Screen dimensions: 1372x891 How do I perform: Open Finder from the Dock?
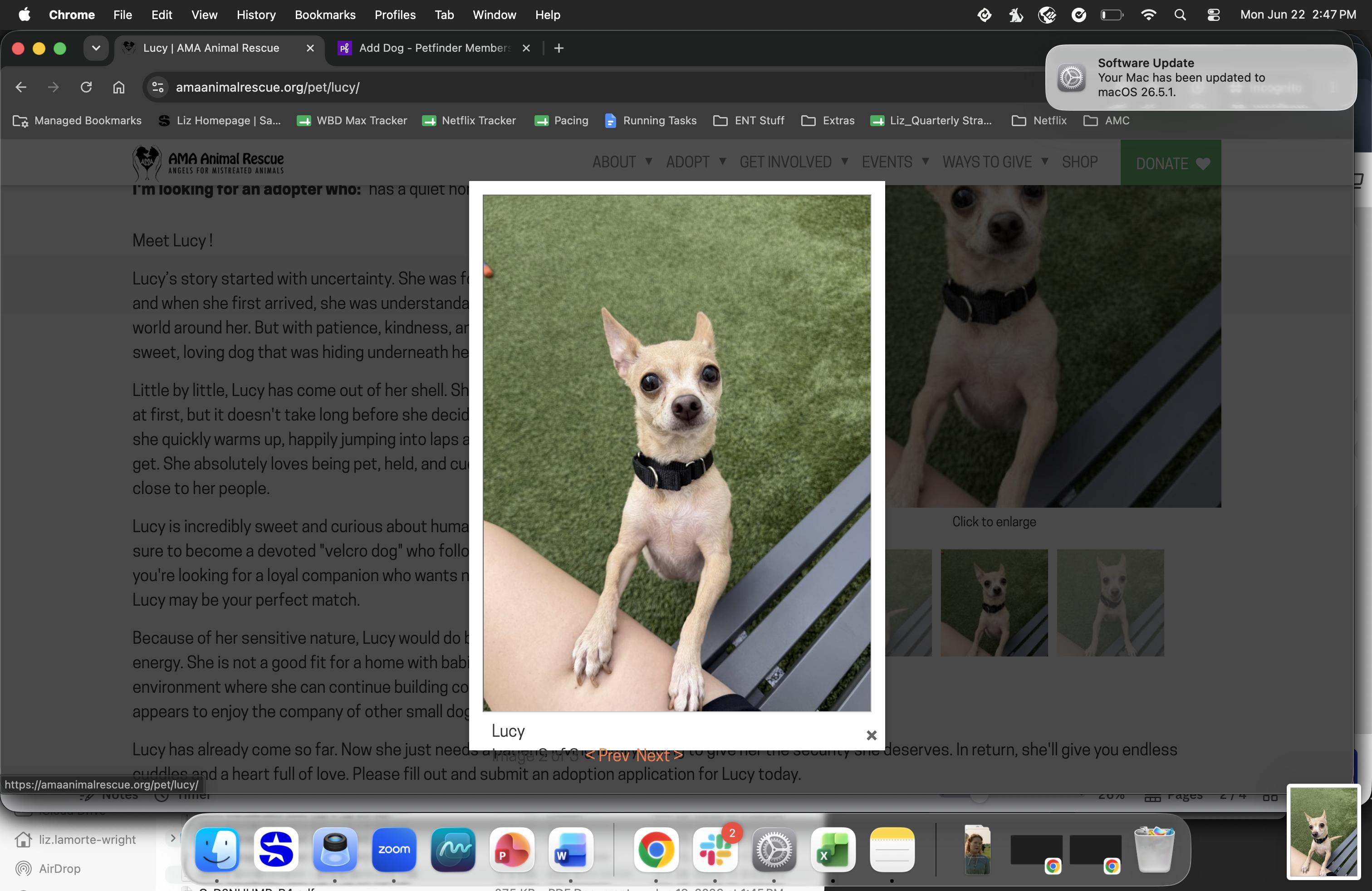tap(217, 850)
